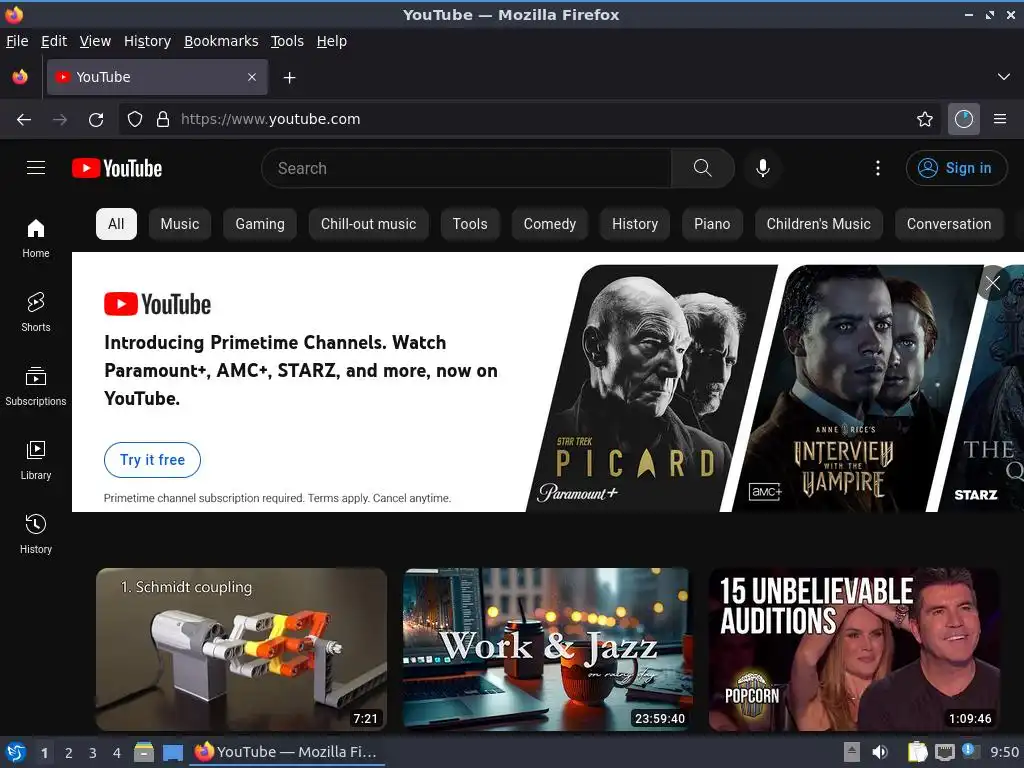
Task: Start voice search with microphone icon
Action: [x=762, y=168]
